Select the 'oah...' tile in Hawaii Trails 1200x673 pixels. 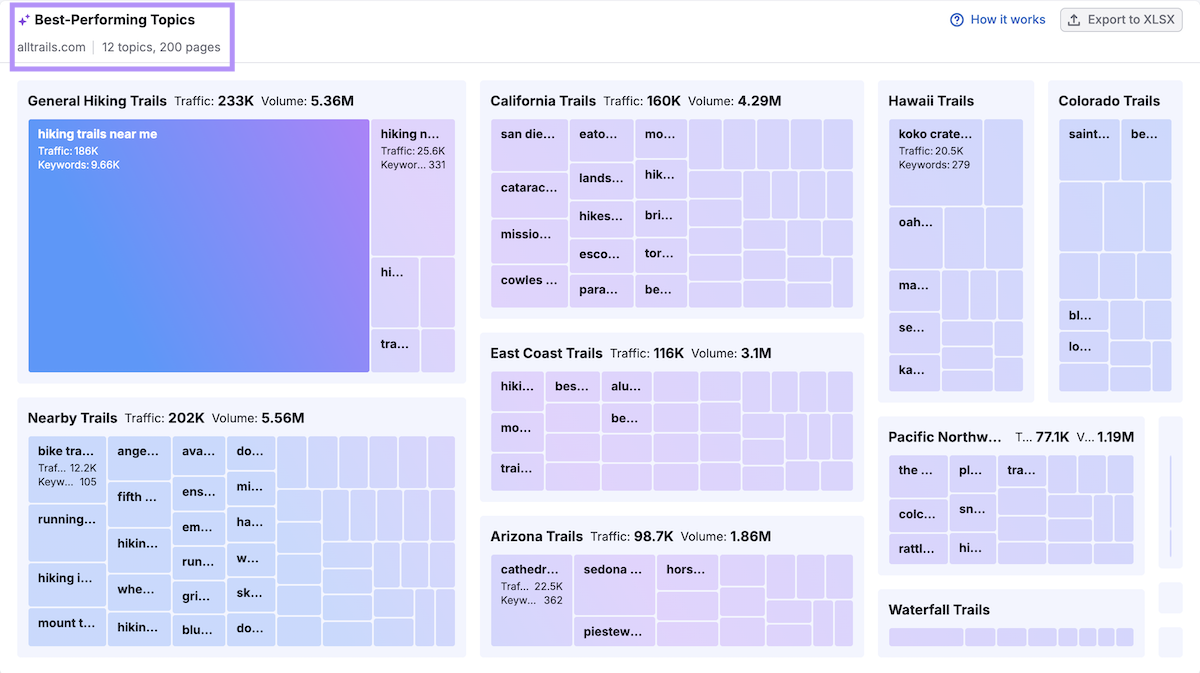[x=915, y=238]
